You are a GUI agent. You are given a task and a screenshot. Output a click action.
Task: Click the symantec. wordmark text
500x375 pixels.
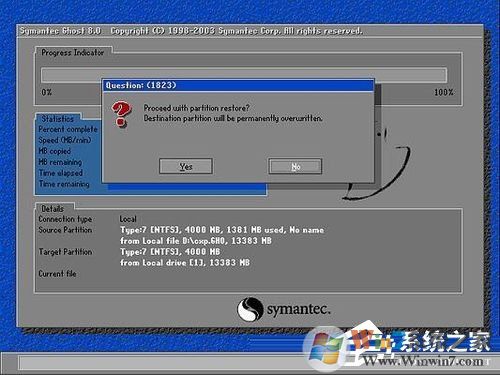click(299, 310)
